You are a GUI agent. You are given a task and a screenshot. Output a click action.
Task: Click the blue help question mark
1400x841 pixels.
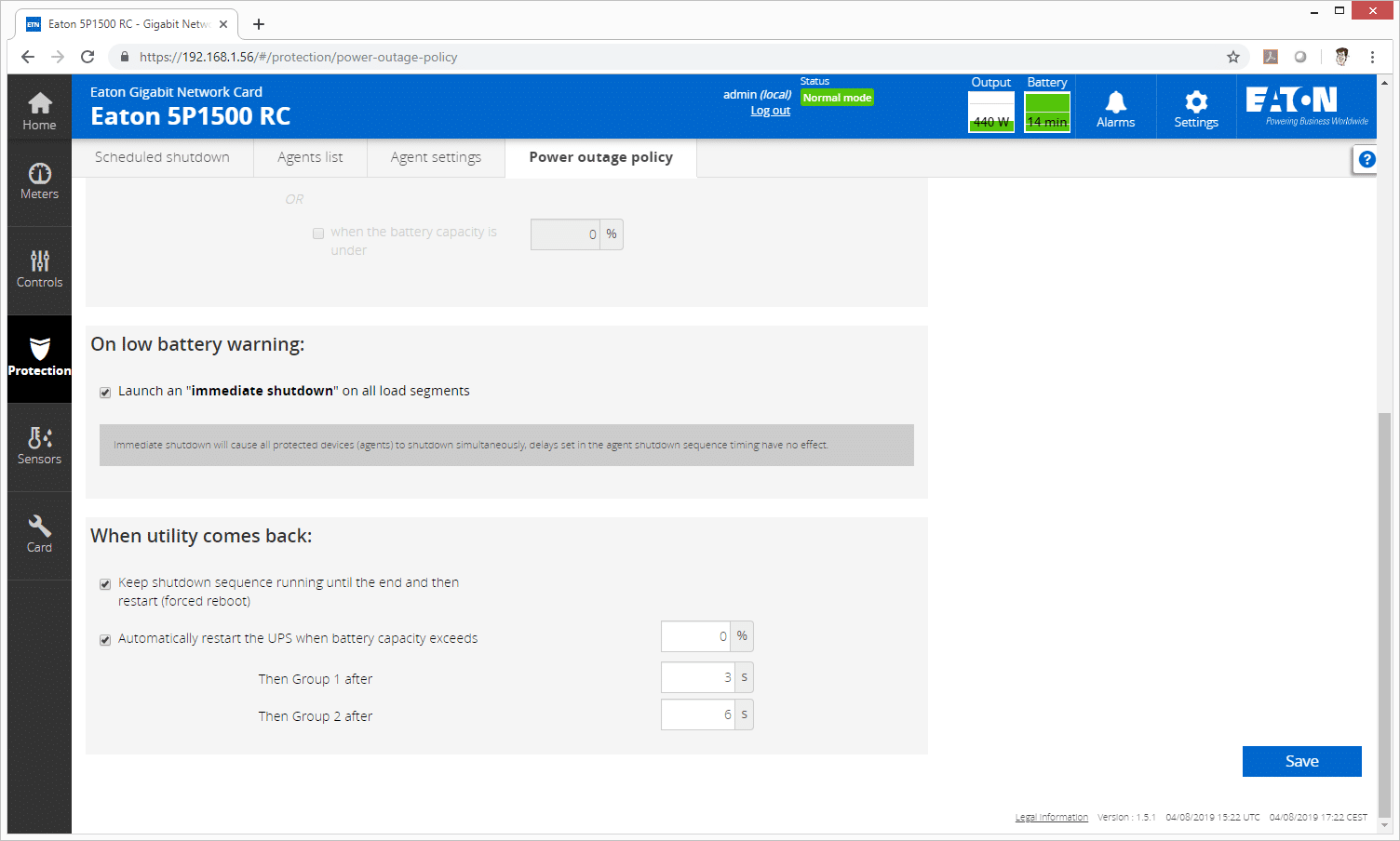click(1366, 159)
